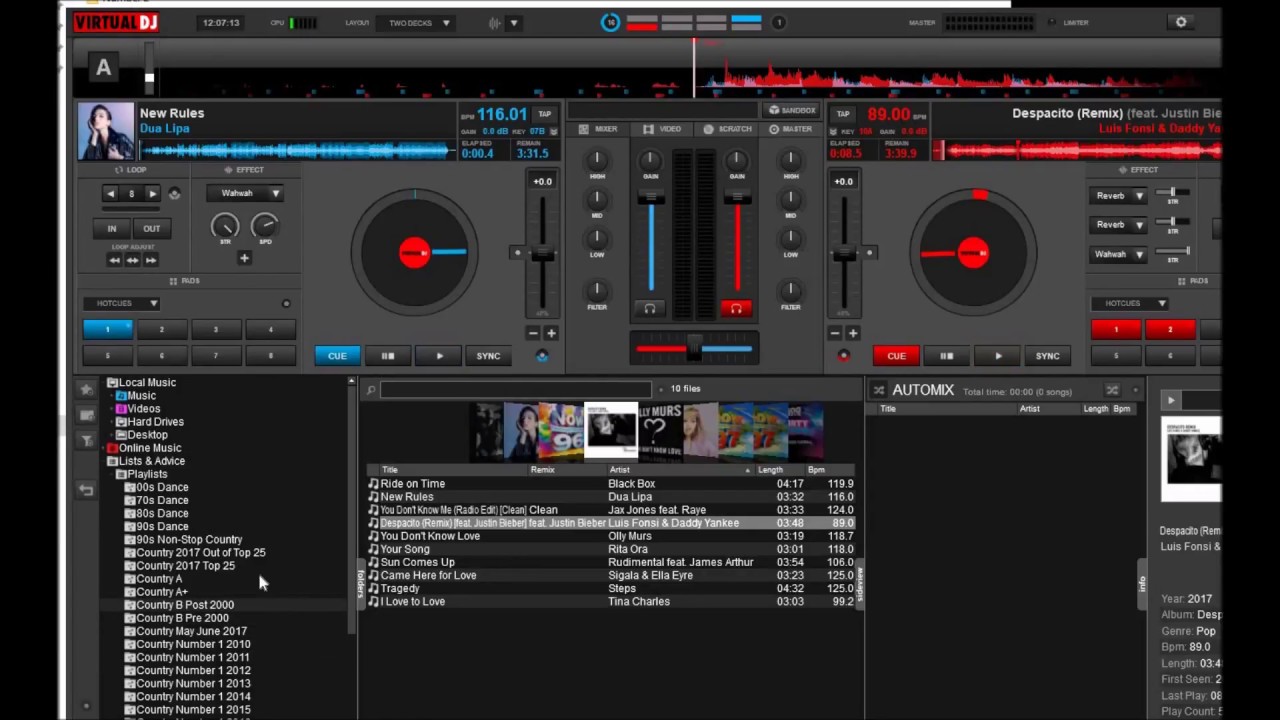Open the first Reverb effect dropdown on right deck

point(1118,196)
